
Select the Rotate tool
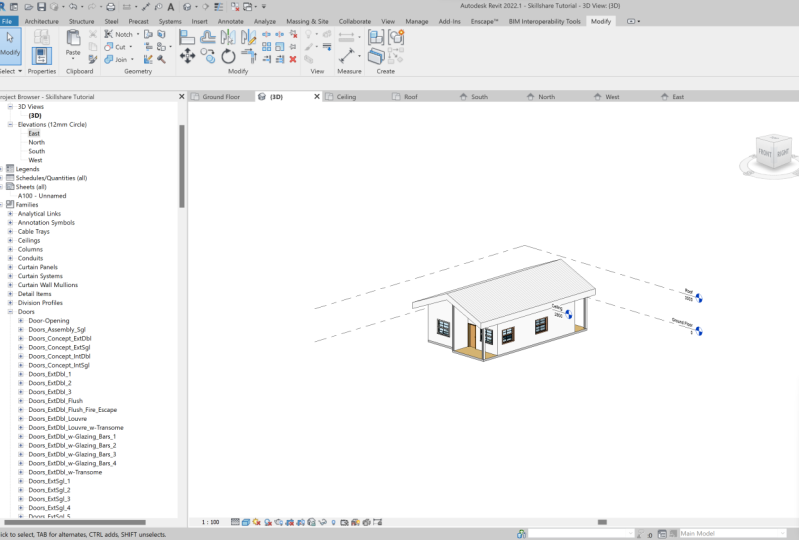[x=228, y=56]
